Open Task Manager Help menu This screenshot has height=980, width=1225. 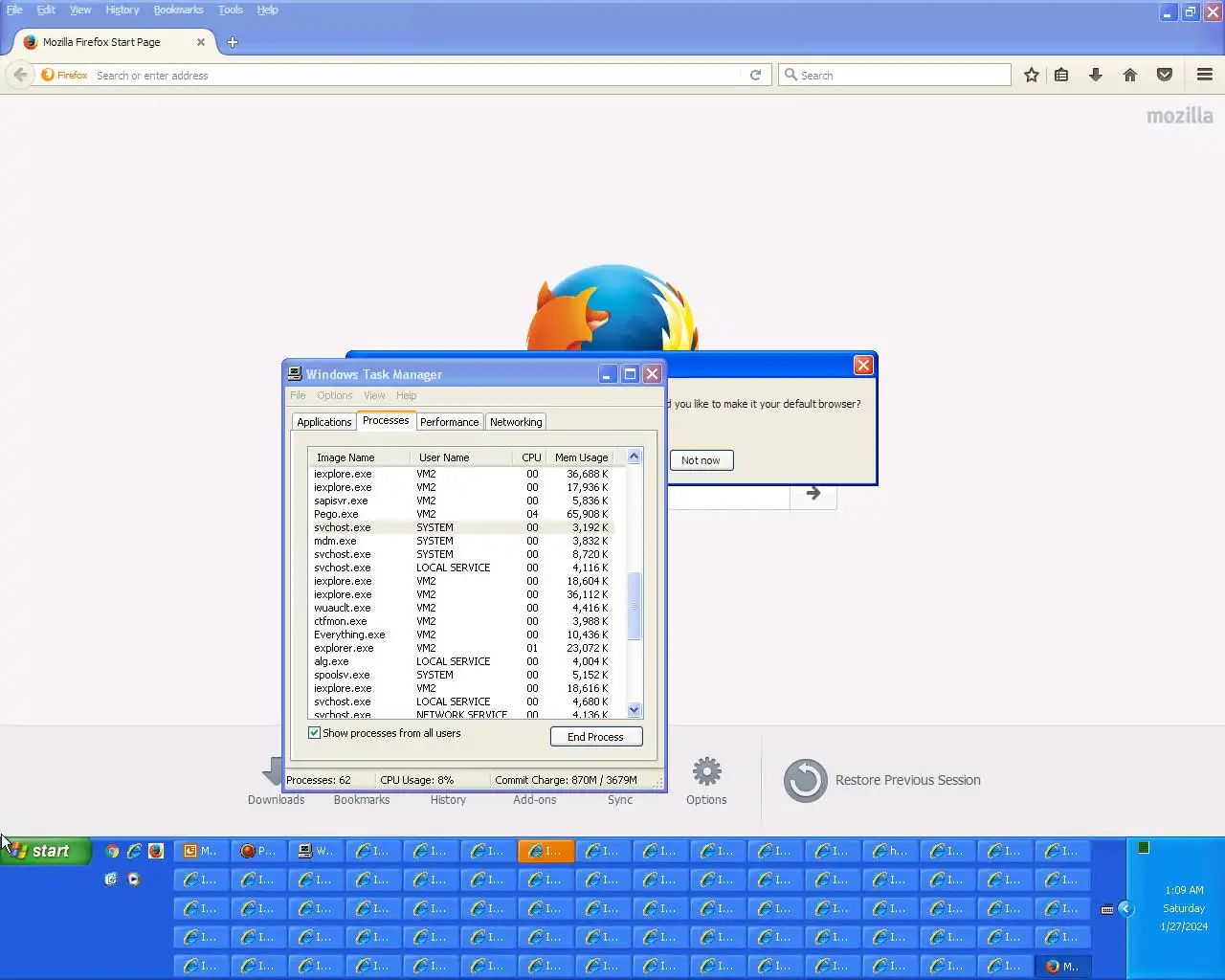click(407, 395)
